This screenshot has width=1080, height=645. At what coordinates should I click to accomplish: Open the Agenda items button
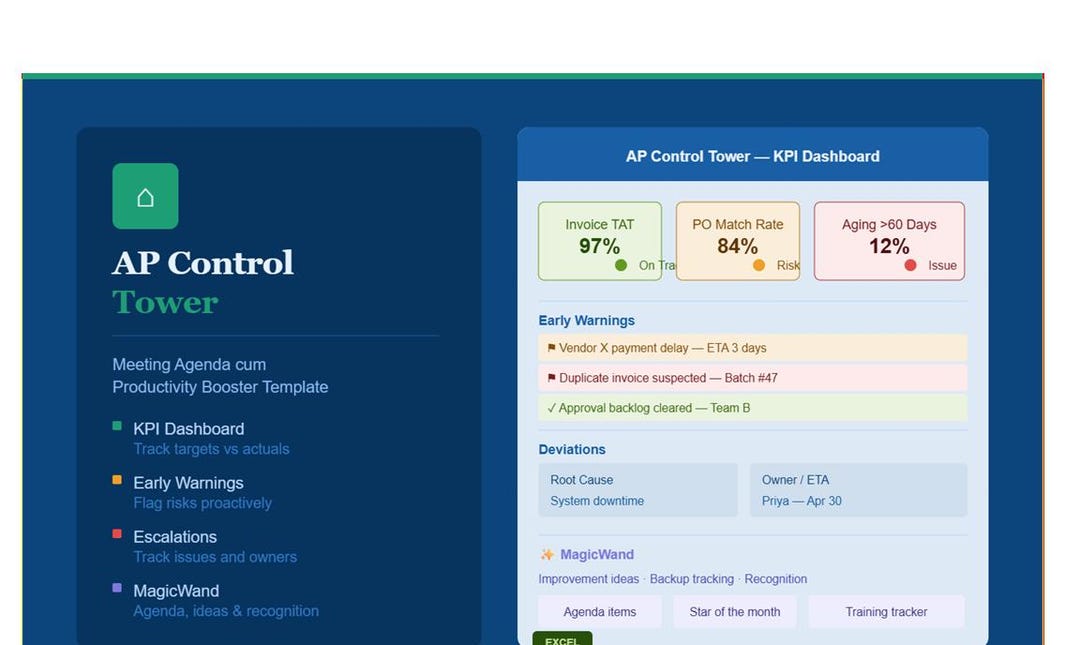600,612
